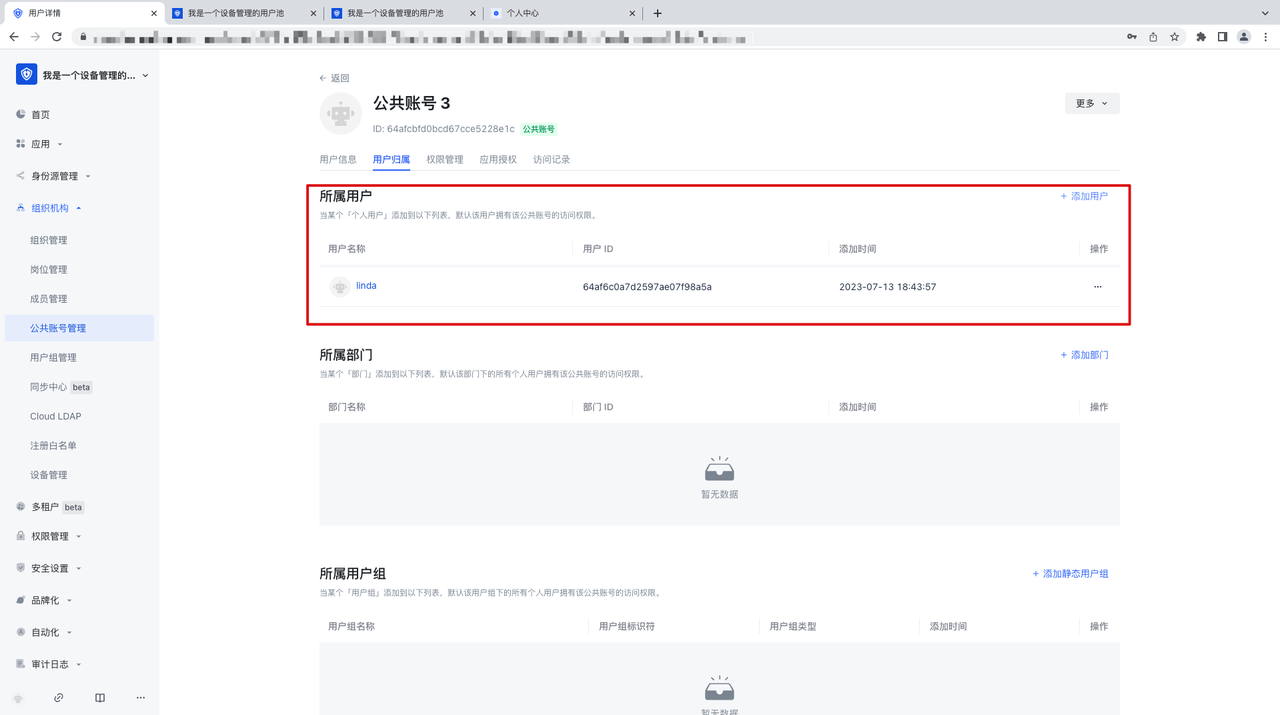
Task: Switch to the 访问记录 tab
Action: tap(551, 160)
